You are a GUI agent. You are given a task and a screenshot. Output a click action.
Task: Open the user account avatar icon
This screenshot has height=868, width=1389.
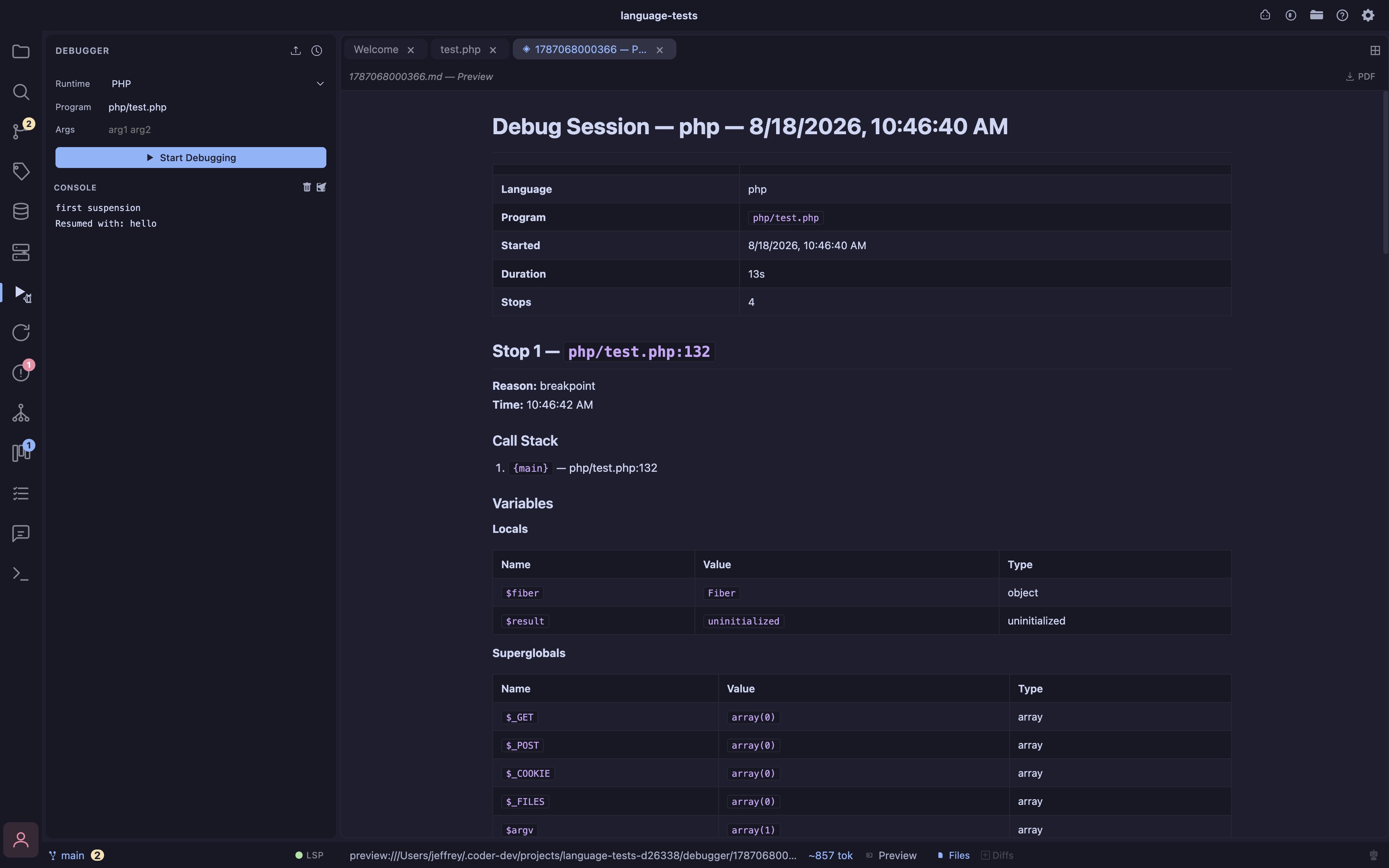coord(20,840)
